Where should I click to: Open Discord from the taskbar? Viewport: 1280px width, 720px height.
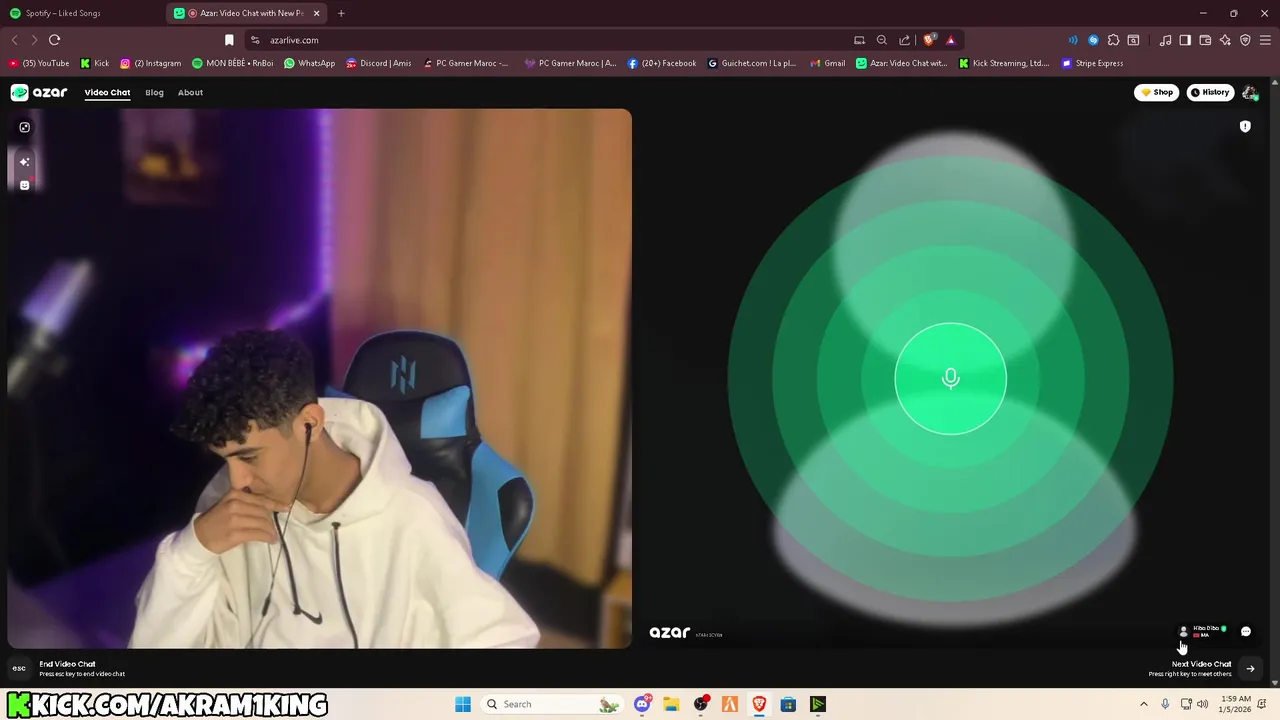(x=642, y=704)
